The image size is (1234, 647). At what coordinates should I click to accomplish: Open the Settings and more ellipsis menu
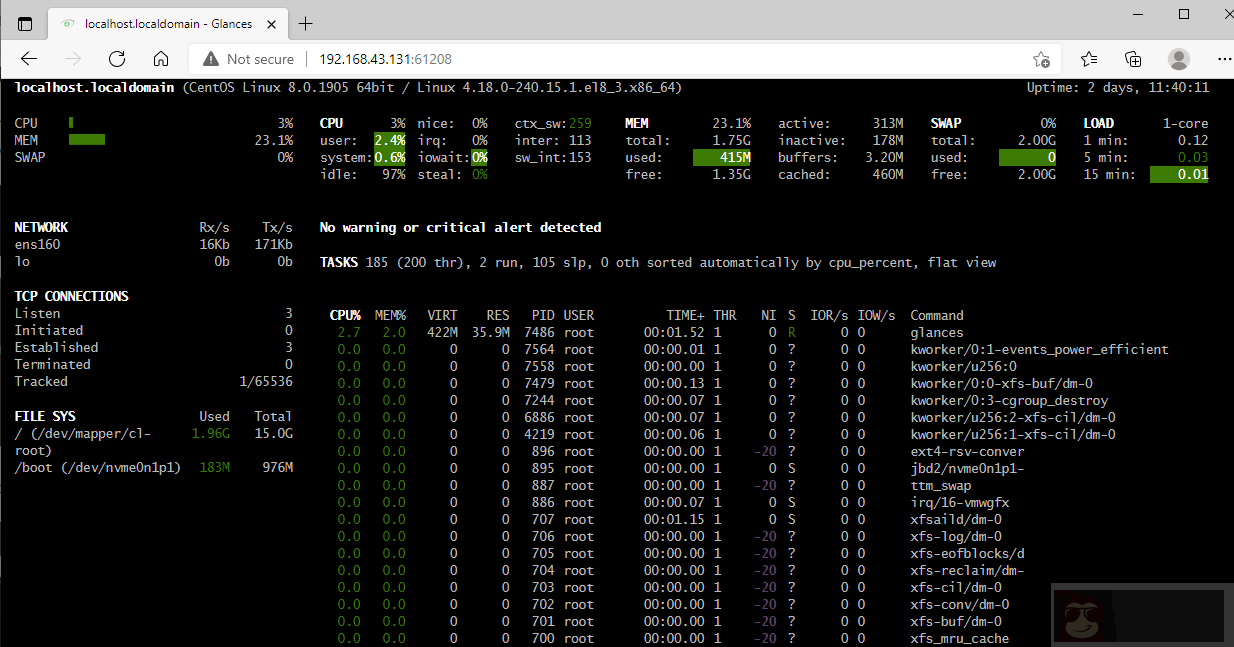pos(1218,59)
